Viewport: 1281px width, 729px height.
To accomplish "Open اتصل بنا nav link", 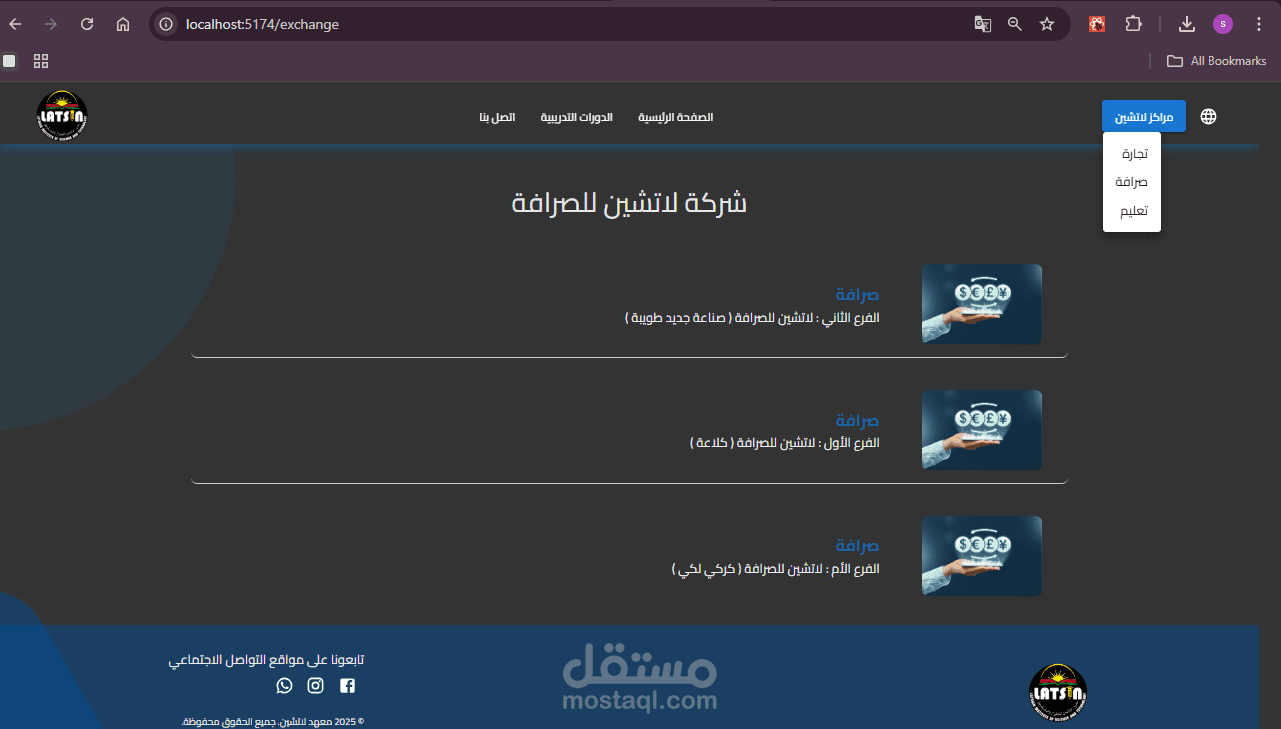I will [x=497, y=118].
